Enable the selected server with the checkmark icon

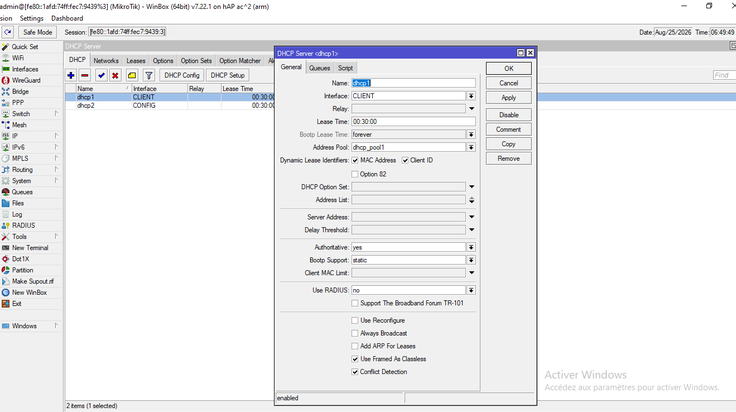click(101, 75)
